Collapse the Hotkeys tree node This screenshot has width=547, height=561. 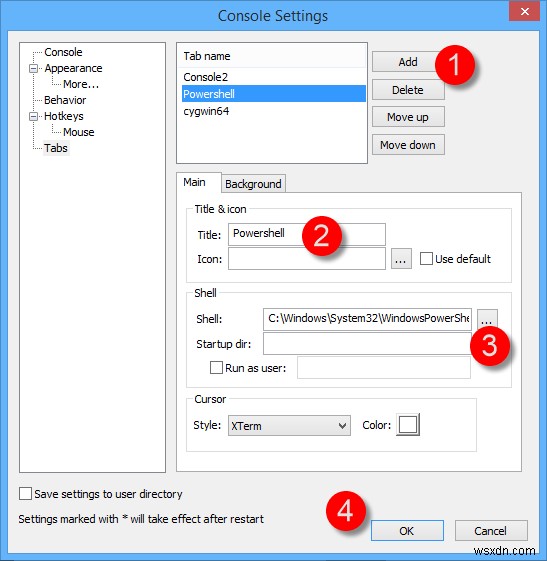pyautogui.click(x=33, y=116)
